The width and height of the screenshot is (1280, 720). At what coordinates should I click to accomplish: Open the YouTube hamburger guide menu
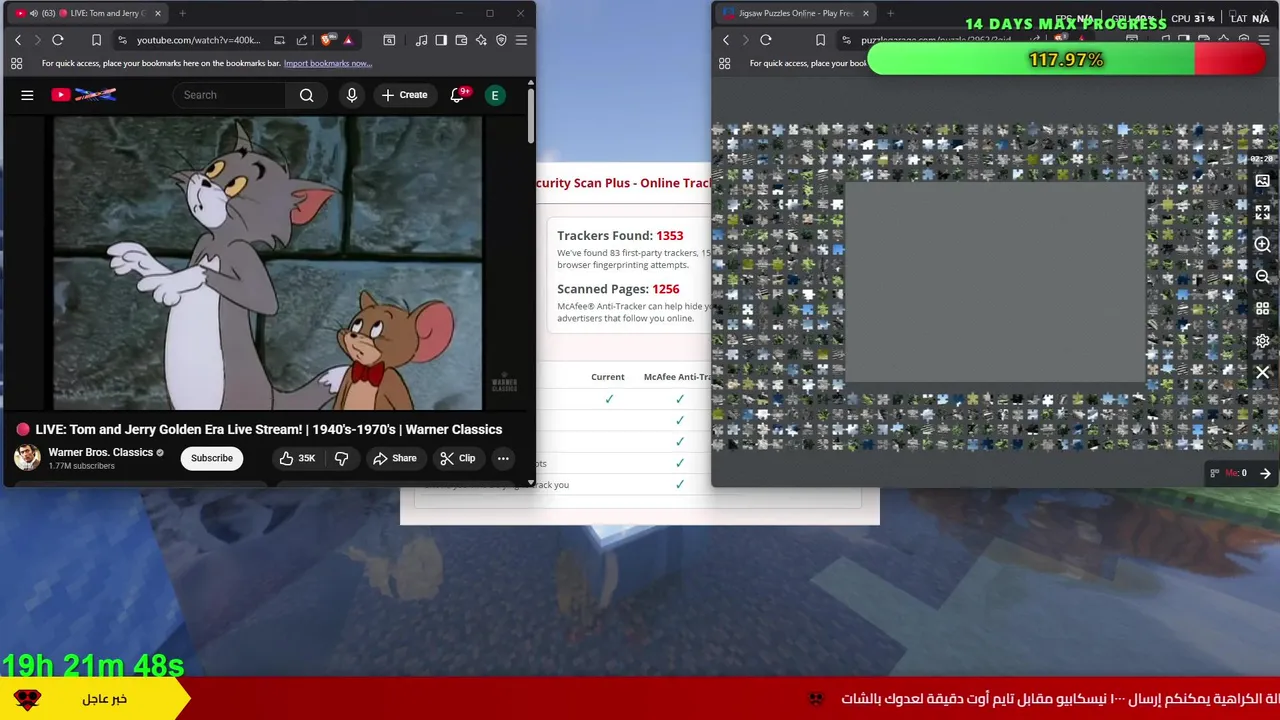[x=27, y=95]
